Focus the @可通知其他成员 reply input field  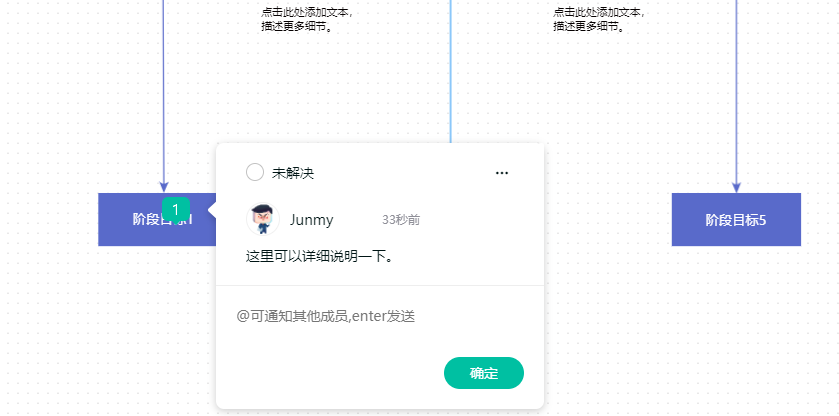coord(379,316)
